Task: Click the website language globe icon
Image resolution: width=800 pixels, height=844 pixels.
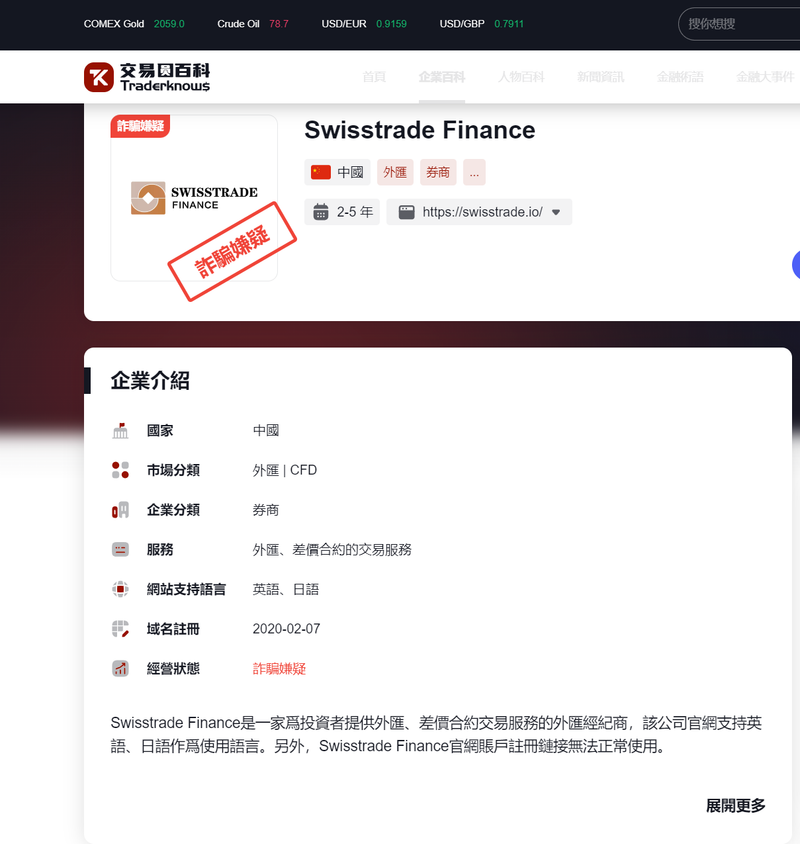Action: coord(121,589)
